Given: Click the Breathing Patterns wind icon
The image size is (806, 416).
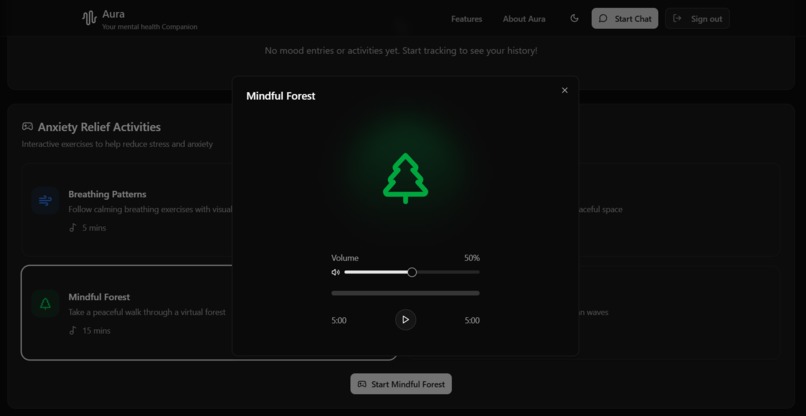Looking at the screenshot, I should coord(45,201).
